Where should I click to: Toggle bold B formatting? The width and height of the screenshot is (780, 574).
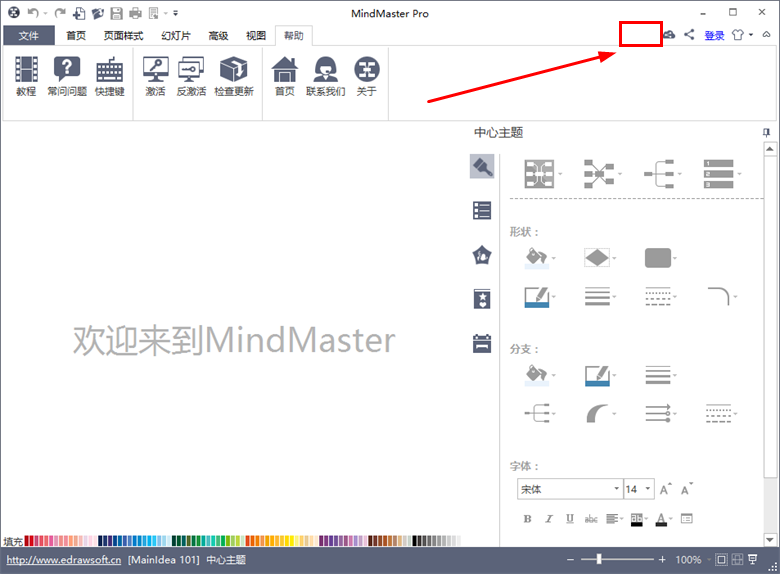(x=527, y=519)
